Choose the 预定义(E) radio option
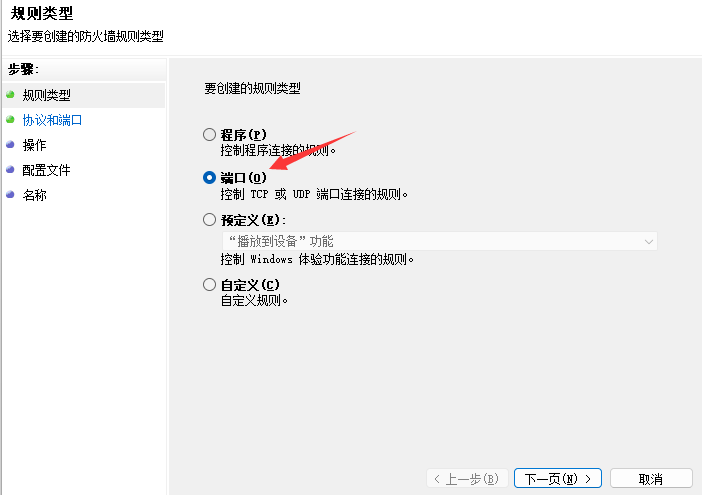This screenshot has width=702, height=495. [209, 220]
